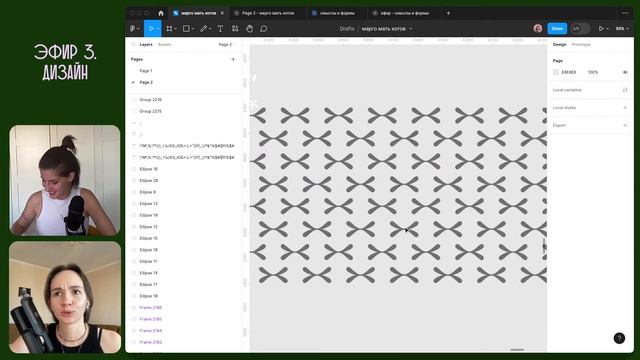Click the horizontal canvas scrollbar

(x=517, y=350)
